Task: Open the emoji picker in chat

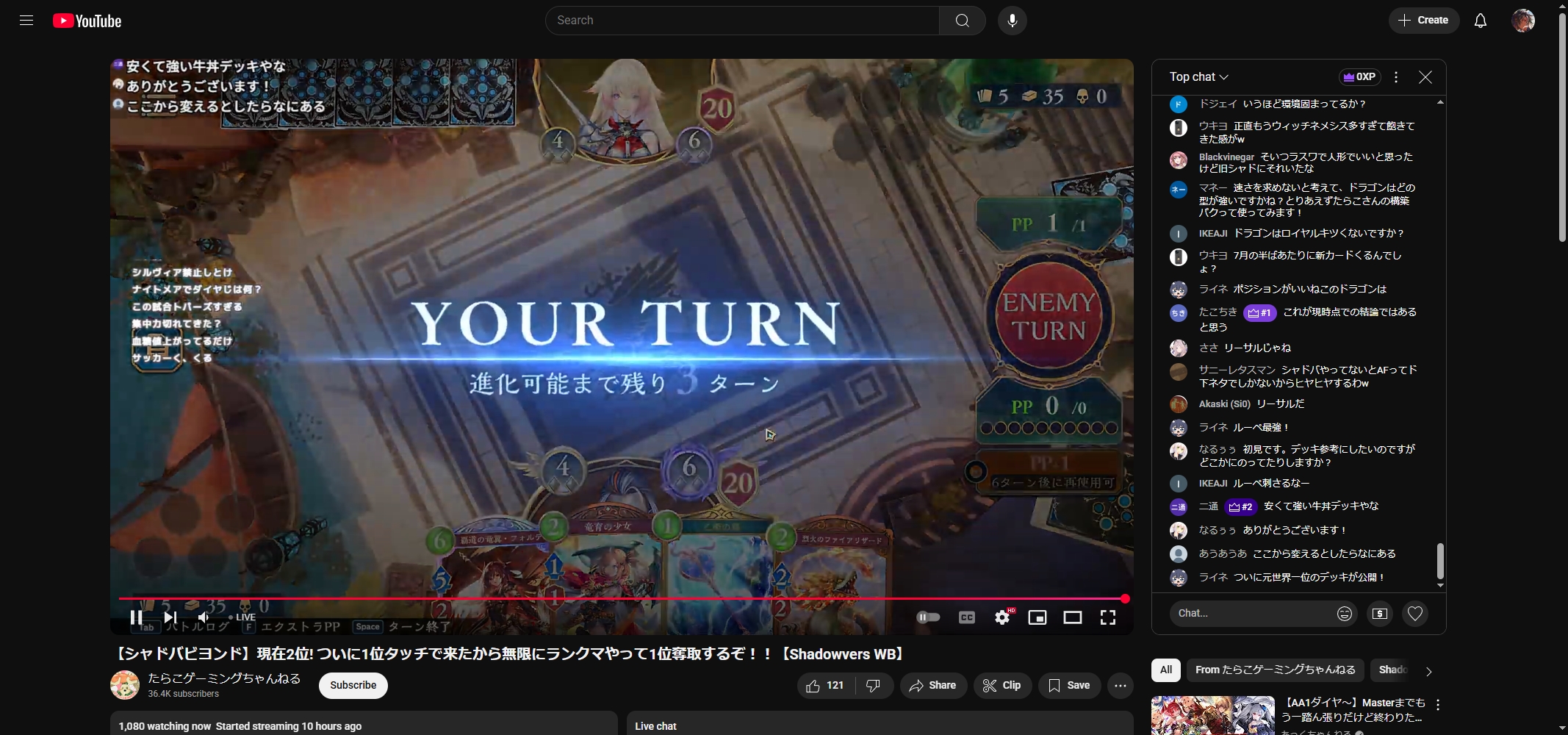Action: click(1345, 614)
